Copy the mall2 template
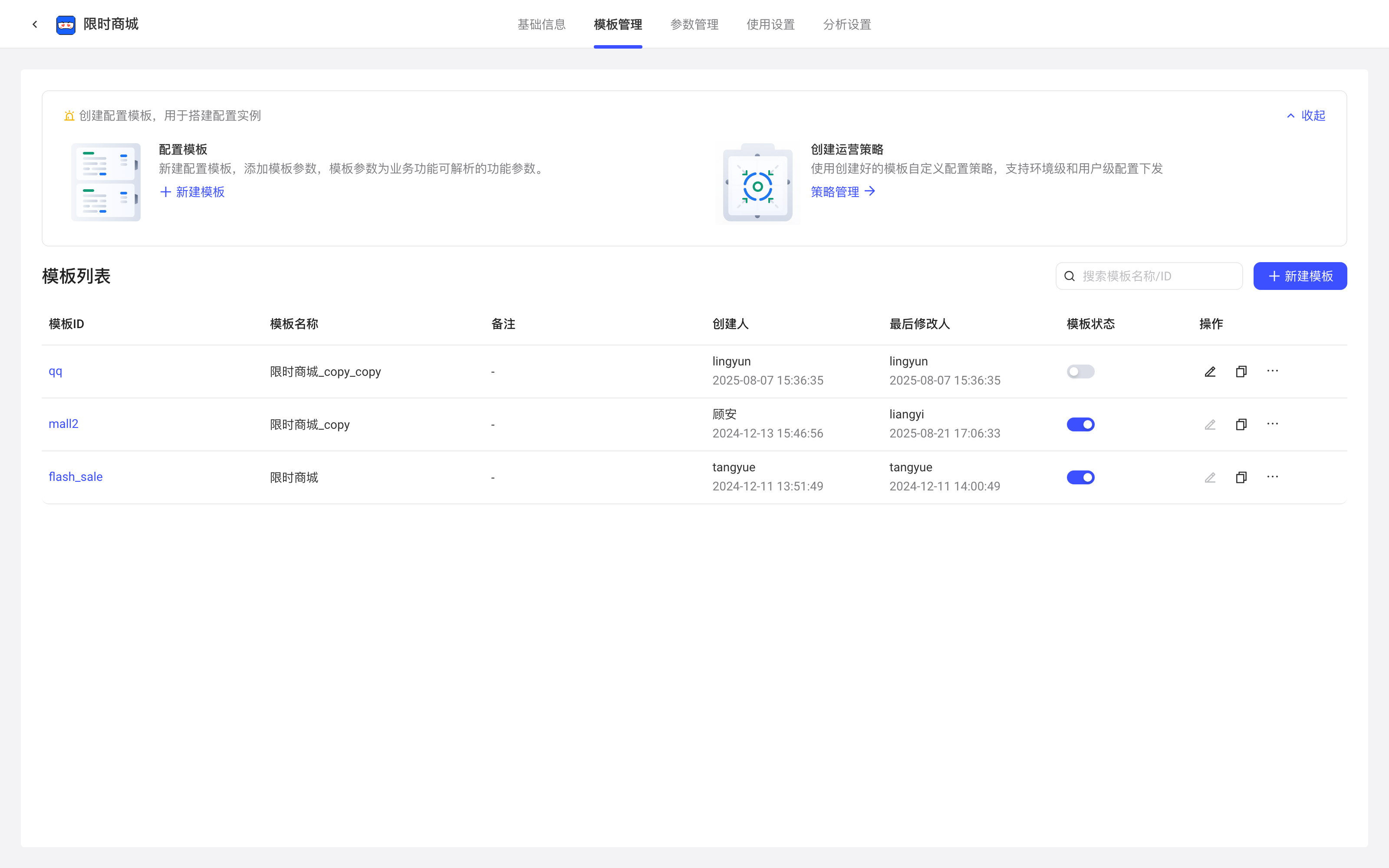 coord(1241,424)
